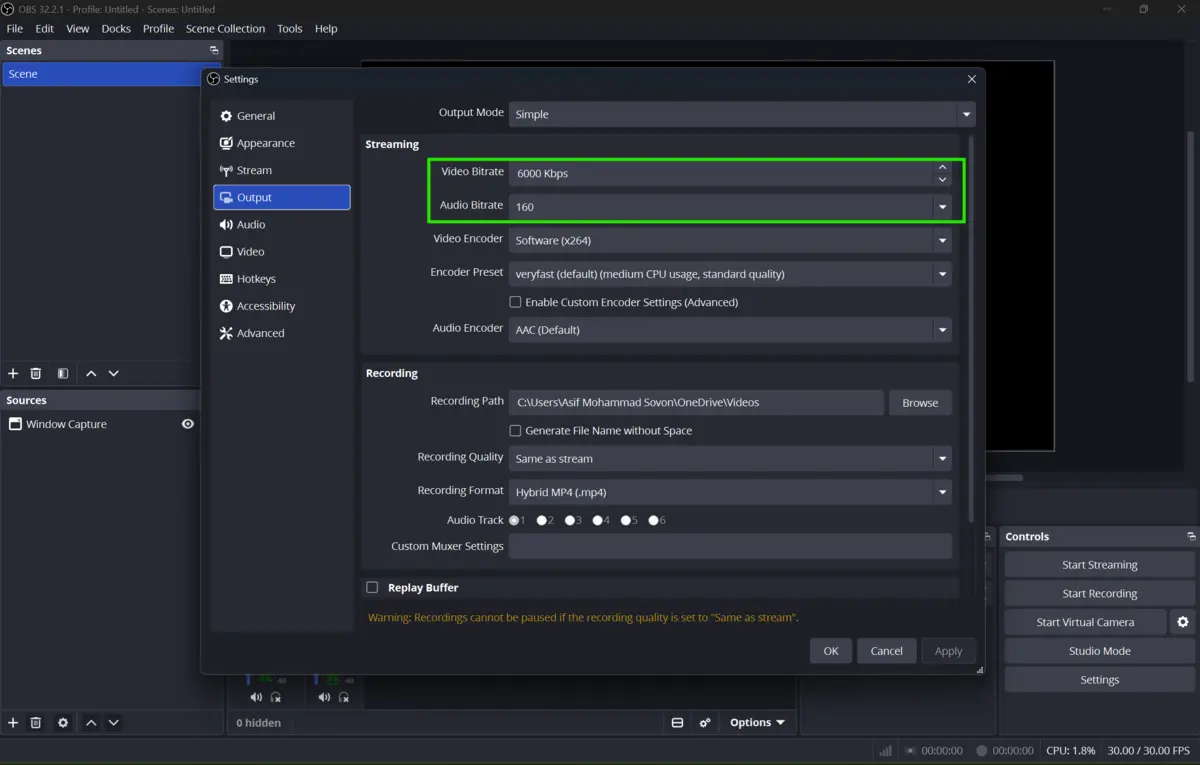Configure virtual camera gear icon

click(x=1183, y=622)
